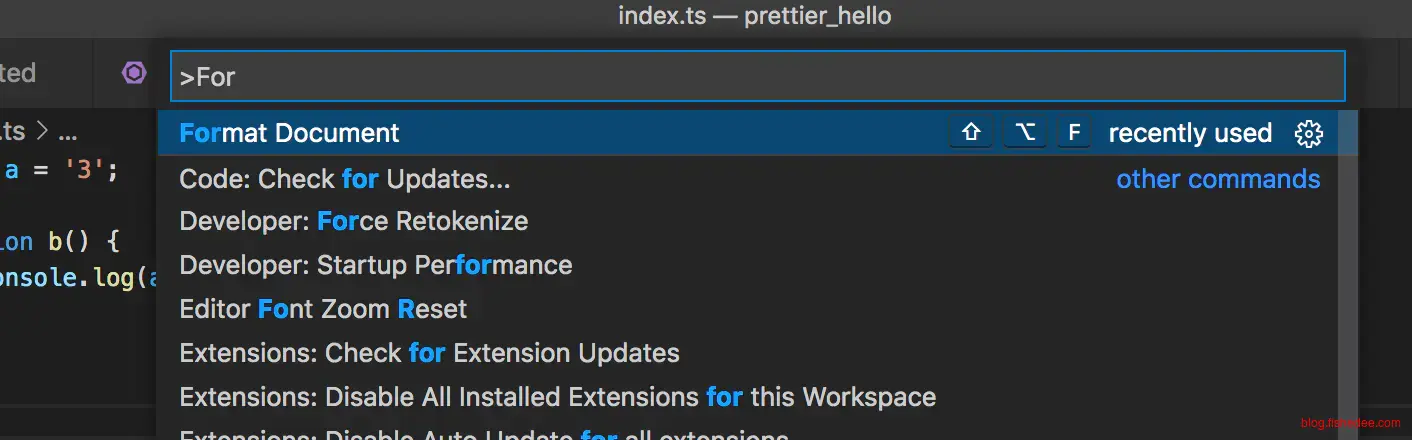Choose Disable All Installed Extensions for this Workspace
The image size is (1412, 440).
click(x=557, y=397)
